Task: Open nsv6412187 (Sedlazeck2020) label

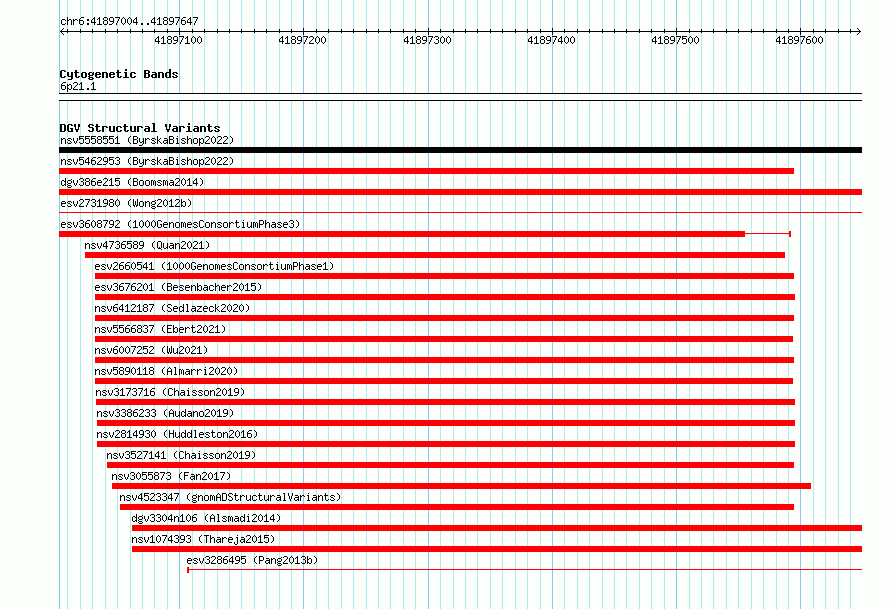Action: pos(173,308)
